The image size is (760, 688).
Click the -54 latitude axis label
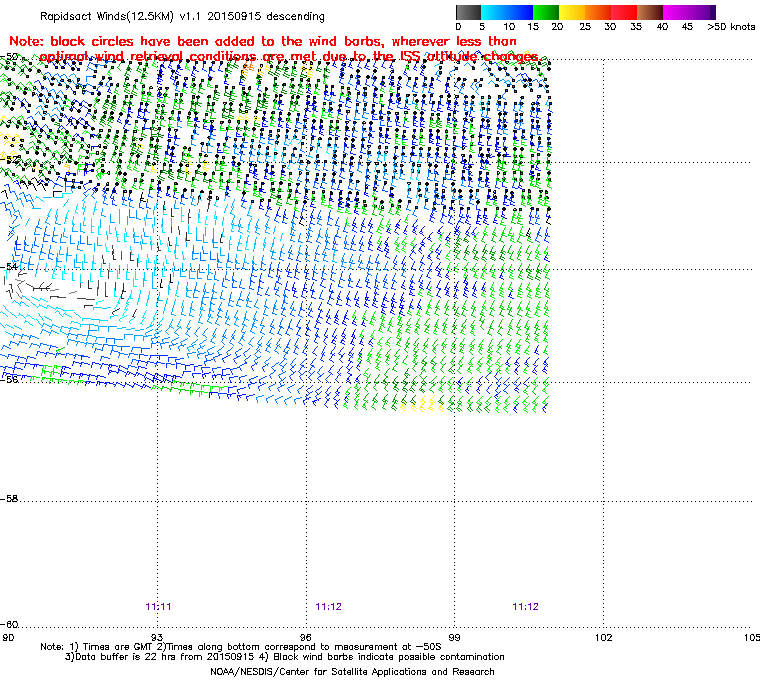pos(9,267)
